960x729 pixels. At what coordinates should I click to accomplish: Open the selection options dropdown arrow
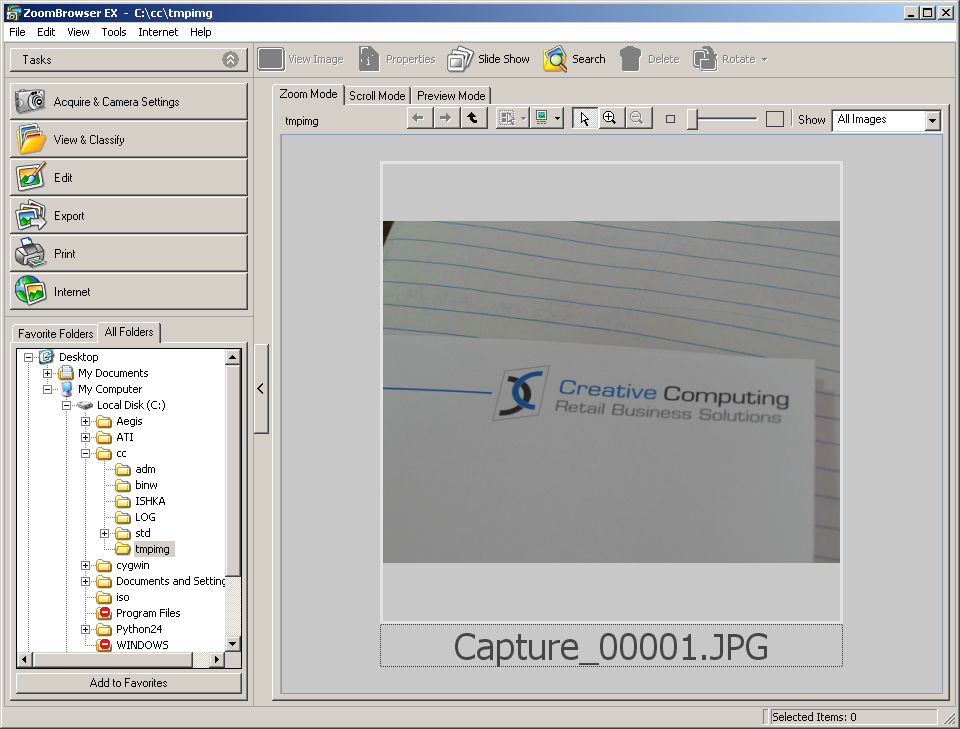[523, 118]
